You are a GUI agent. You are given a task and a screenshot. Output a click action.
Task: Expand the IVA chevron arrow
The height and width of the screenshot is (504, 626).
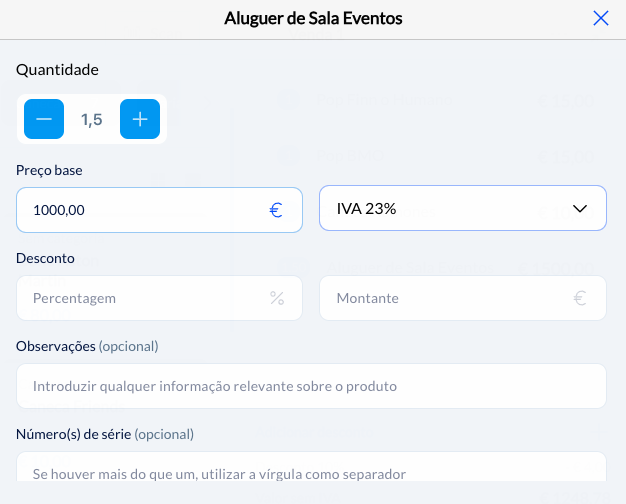click(580, 209)
